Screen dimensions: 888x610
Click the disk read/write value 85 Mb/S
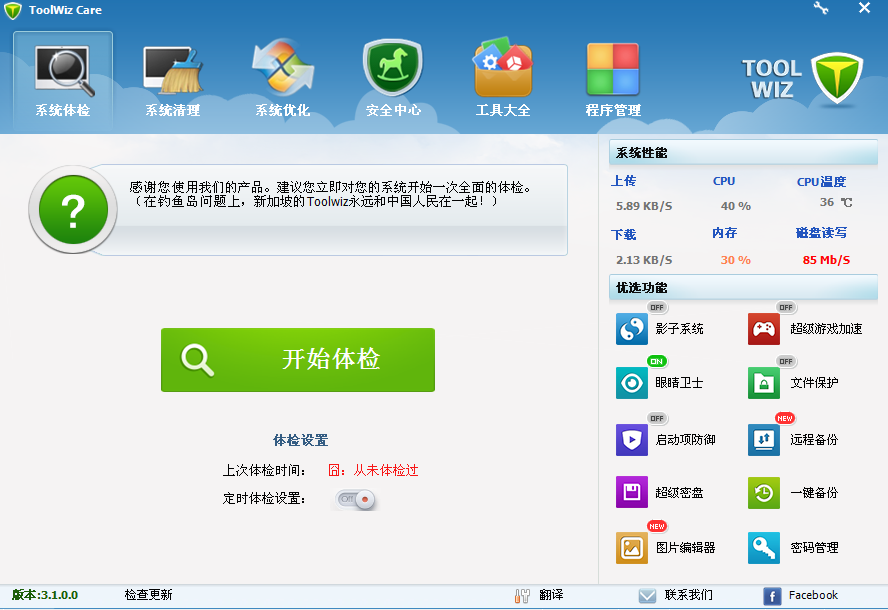[826, 260]
